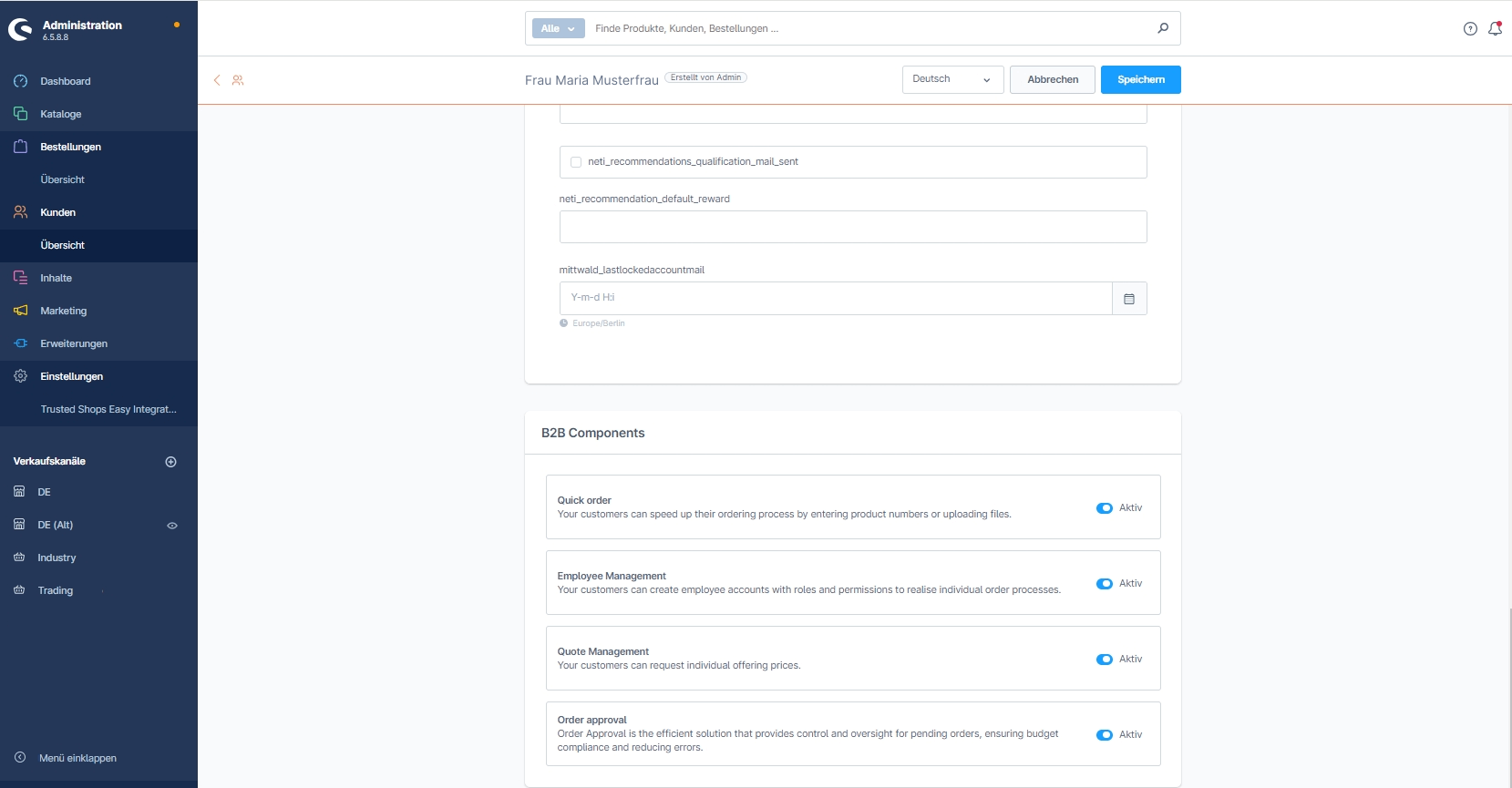Click the B2B Components heading
This screenshot has width=1512, height=788.
pos(593,433)
